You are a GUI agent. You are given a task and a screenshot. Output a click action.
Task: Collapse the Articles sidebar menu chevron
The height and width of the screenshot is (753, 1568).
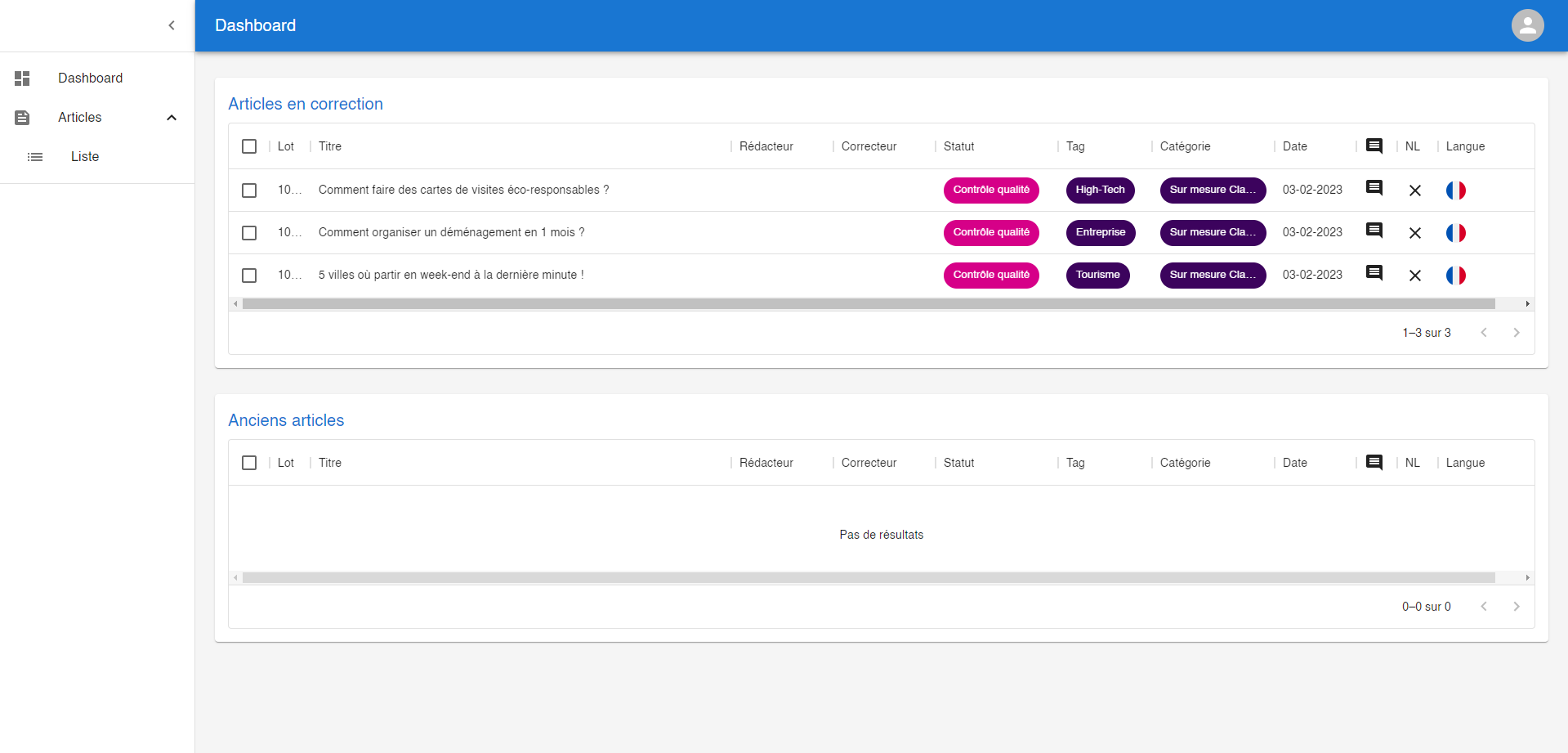point(172,118)
